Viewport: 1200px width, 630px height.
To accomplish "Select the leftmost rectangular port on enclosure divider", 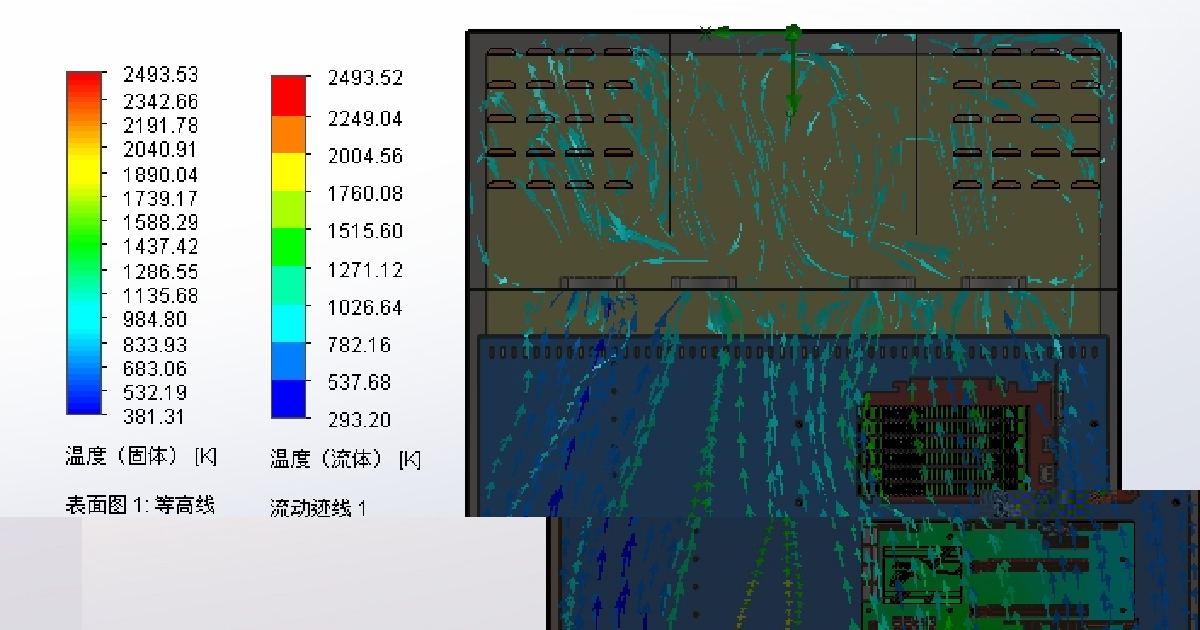I will (x=592, y=283).
